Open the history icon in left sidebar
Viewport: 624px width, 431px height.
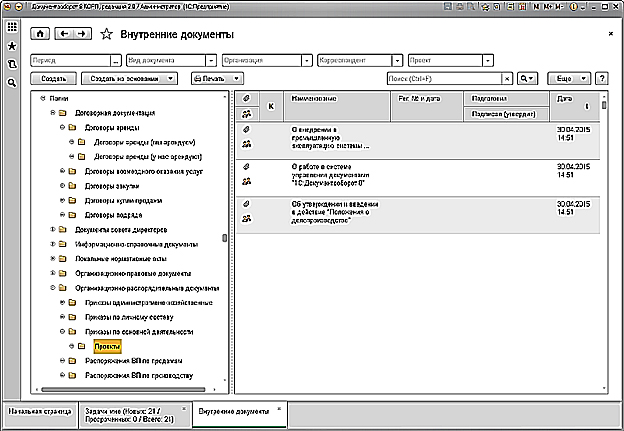coord(11,64)
